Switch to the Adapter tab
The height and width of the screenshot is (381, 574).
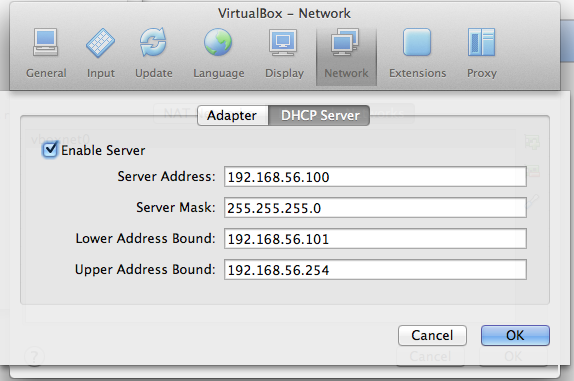(232, 116)
